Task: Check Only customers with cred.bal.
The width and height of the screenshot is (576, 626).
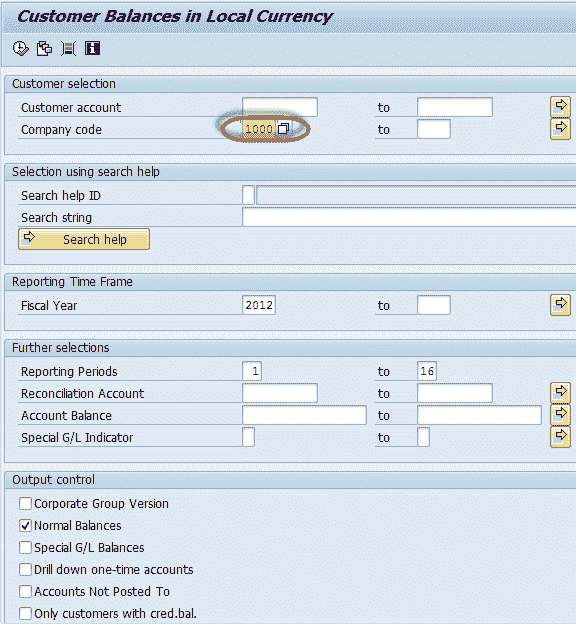Action: pyautogui.click(x=25, y=613)
